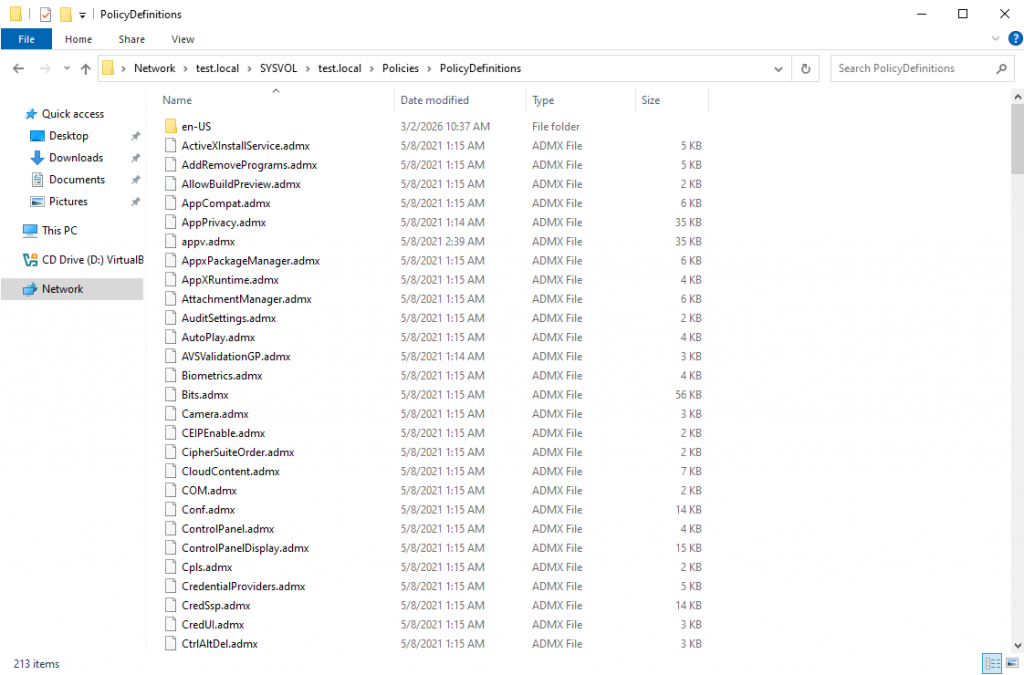1024x675 pixels.
Task: Switch to the View ribbon tab
Action: click(x=183, y=39)
